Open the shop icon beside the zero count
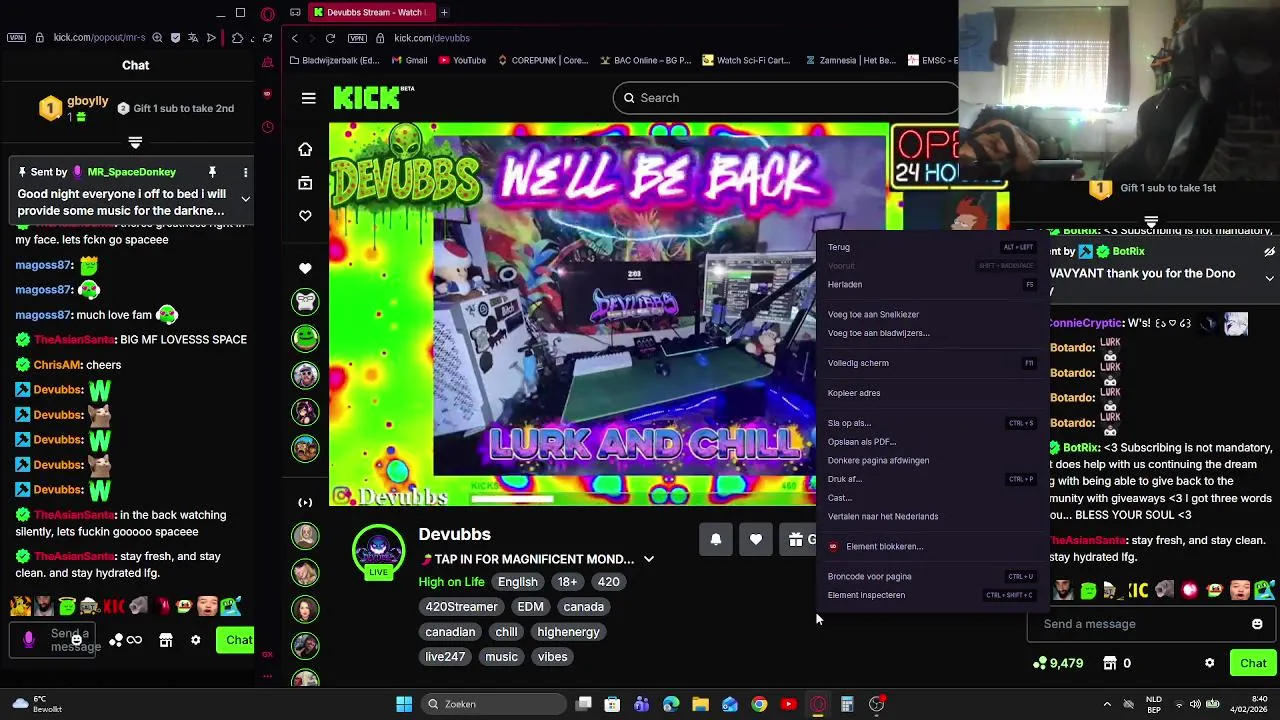This screenshot has width=1280, height=720. [x=1110, y=663]
